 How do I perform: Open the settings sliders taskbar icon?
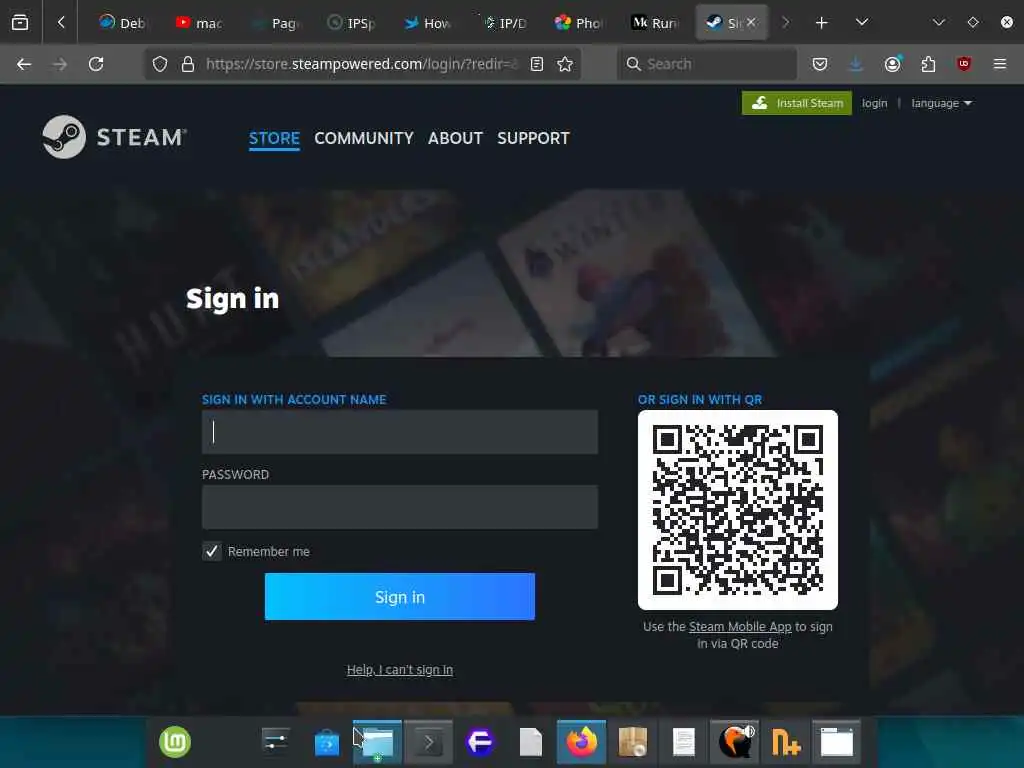coord(276,742)
